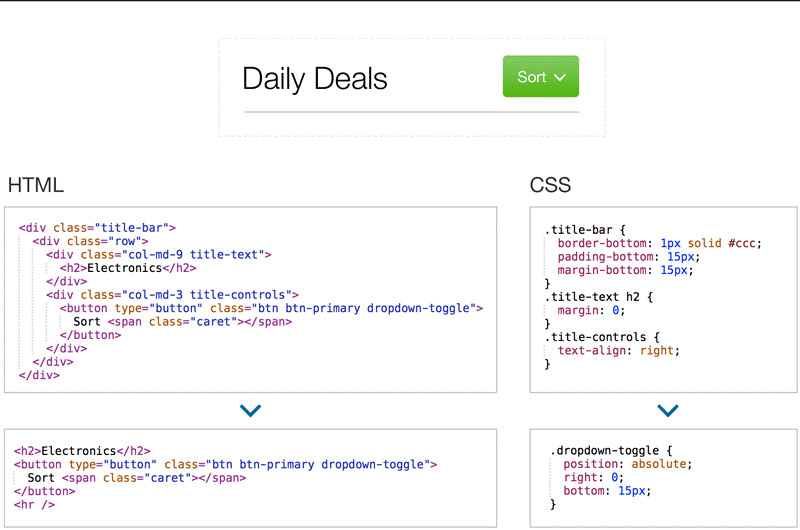Select the HTML section heading
The image size is (800, 530).
pyautogui.click(x=36, y=185)
